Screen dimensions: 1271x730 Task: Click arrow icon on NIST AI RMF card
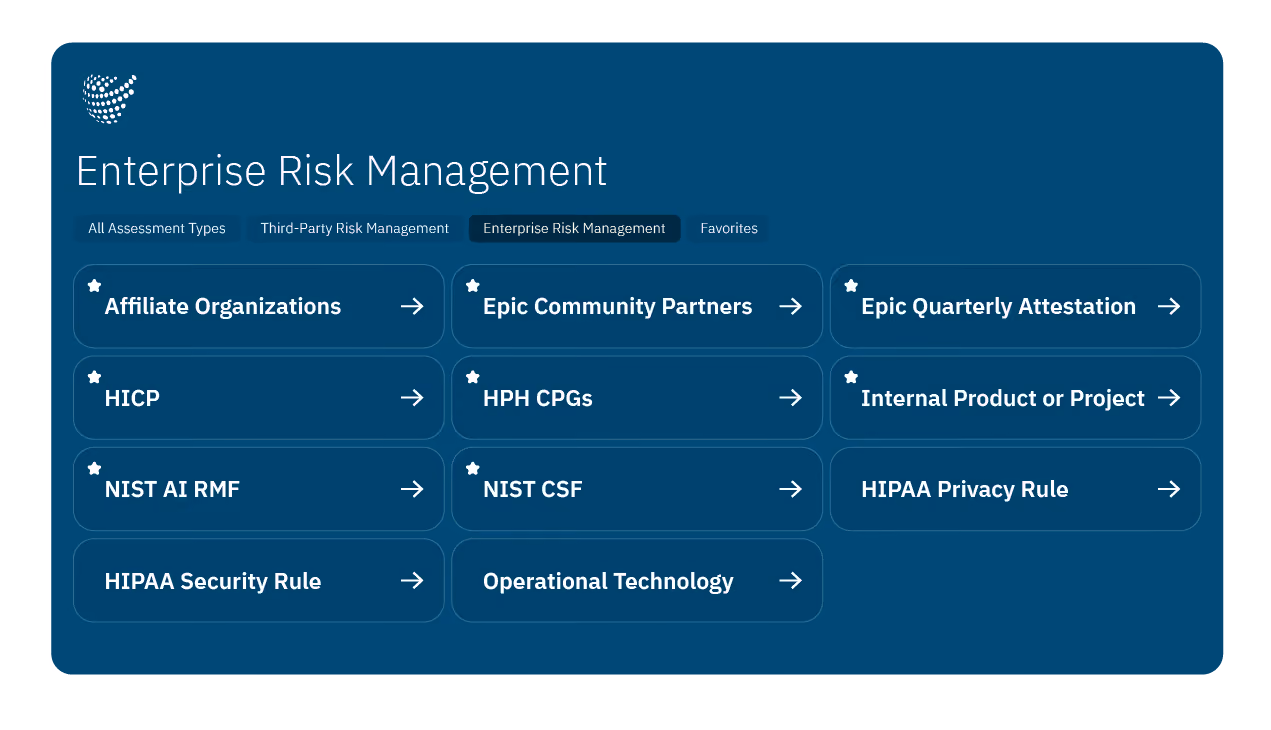click(x=412, y=489)
